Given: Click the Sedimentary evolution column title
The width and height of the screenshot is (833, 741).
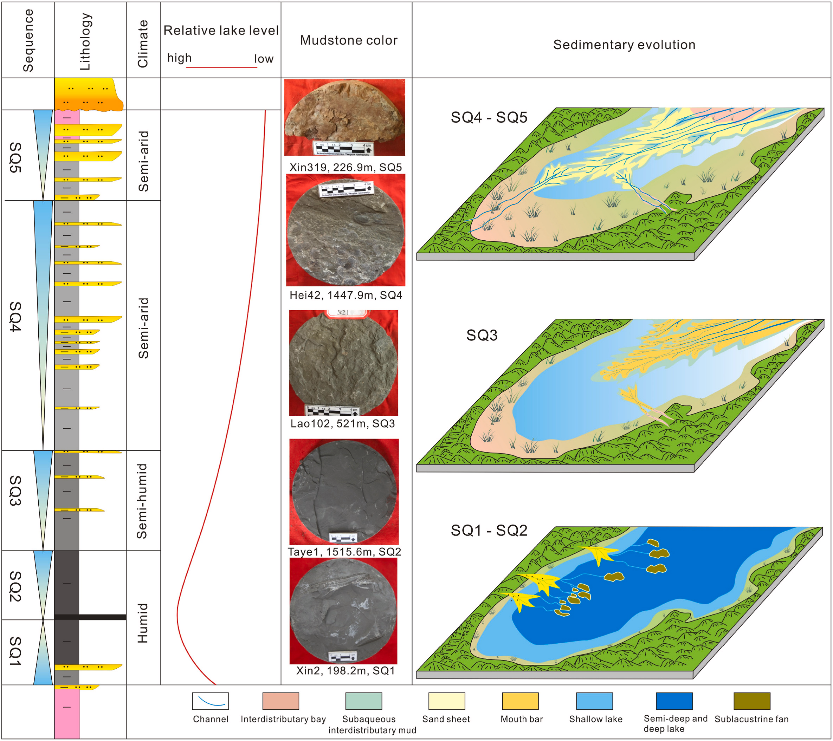Looking at the screenshot, I should coord(624,45).
